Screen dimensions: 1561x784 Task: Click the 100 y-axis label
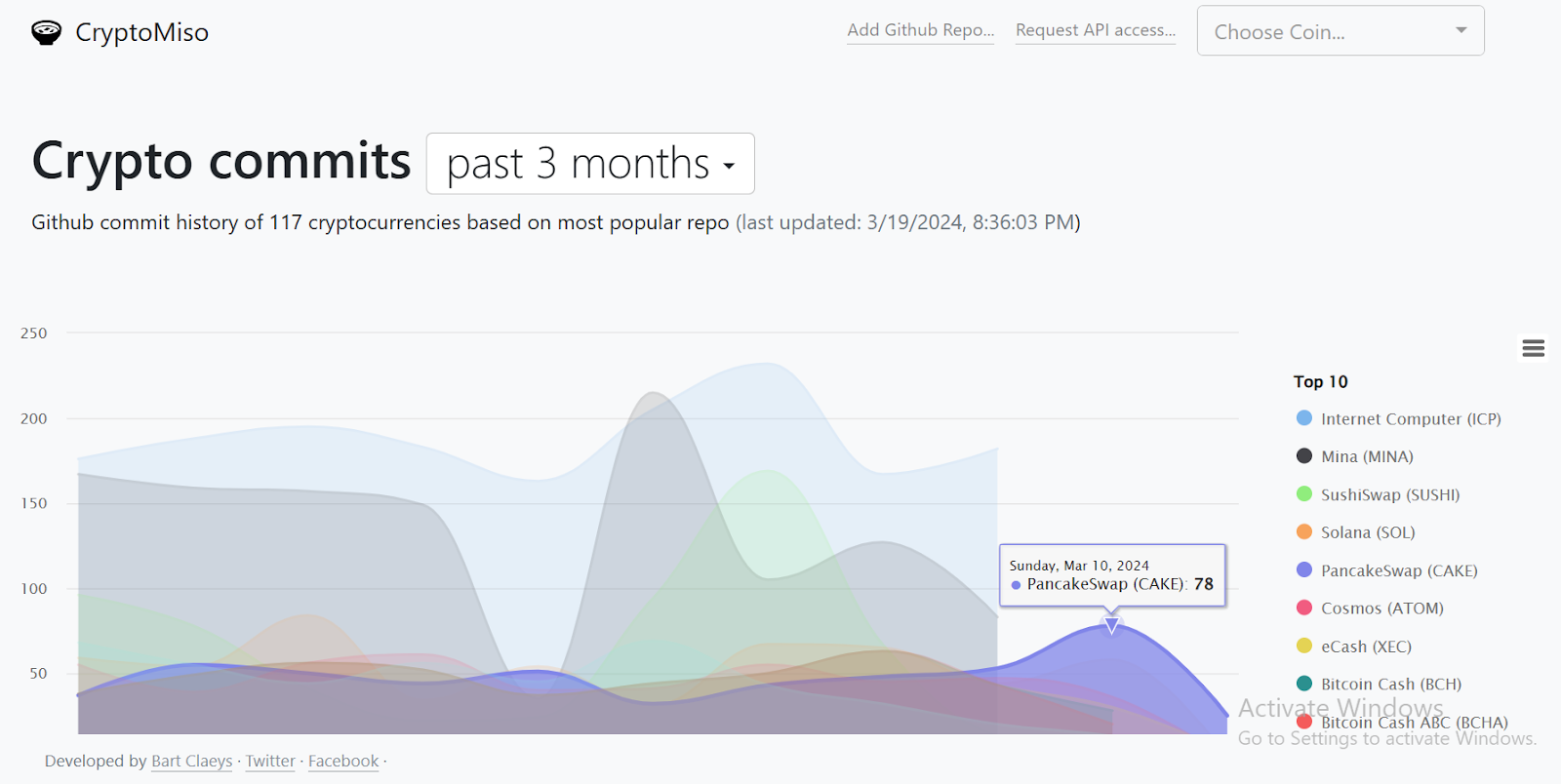pos(33,589)
